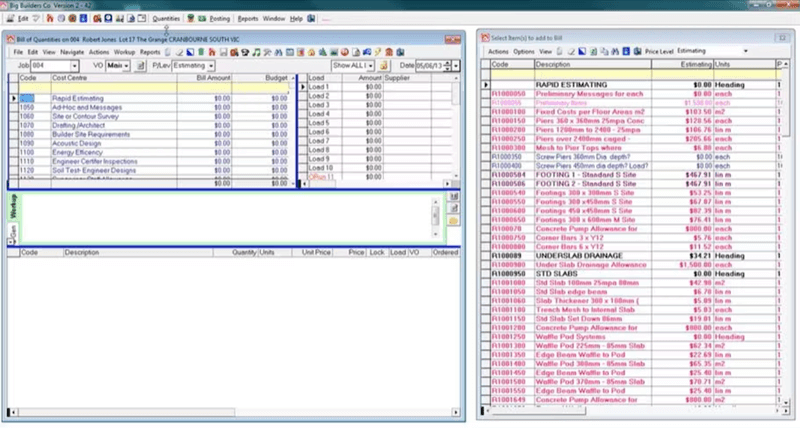Image resolution: width=800 pixels, height=428 pixels.
Task: Click the crossed tools icon in Bill toolbar
Action: pos(267,52)
